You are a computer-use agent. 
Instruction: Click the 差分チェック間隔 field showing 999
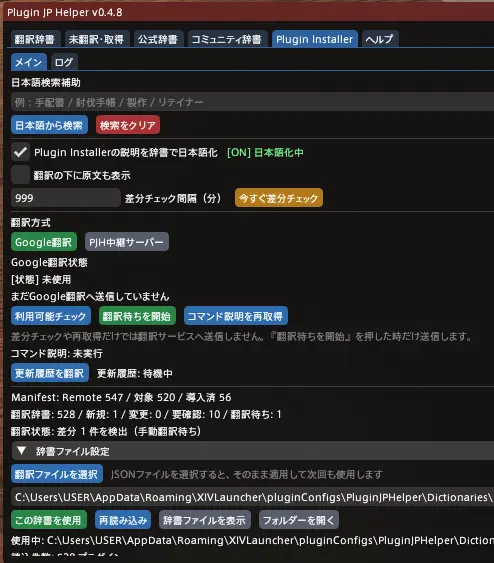[66, 198]
